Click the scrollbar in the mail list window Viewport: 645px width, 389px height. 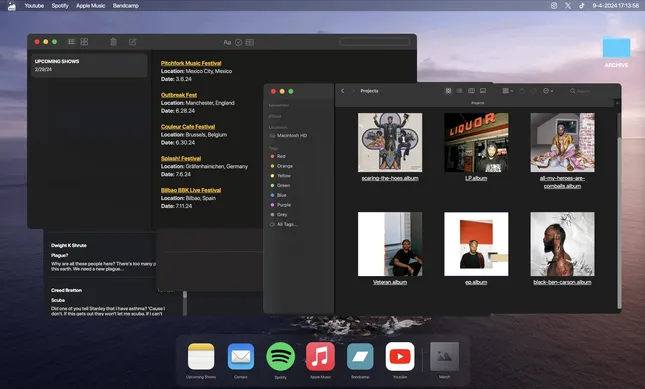185,303
